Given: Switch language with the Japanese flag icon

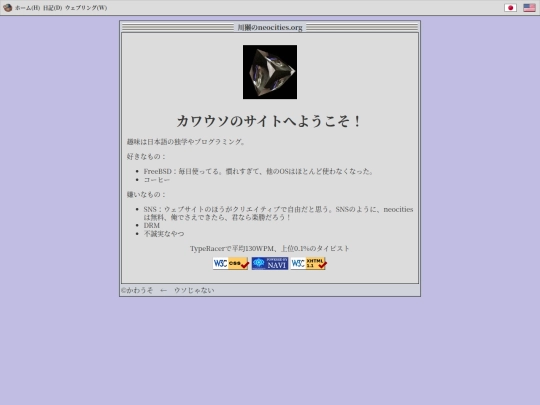Looking at the screenshot, I should coord(510,8).
